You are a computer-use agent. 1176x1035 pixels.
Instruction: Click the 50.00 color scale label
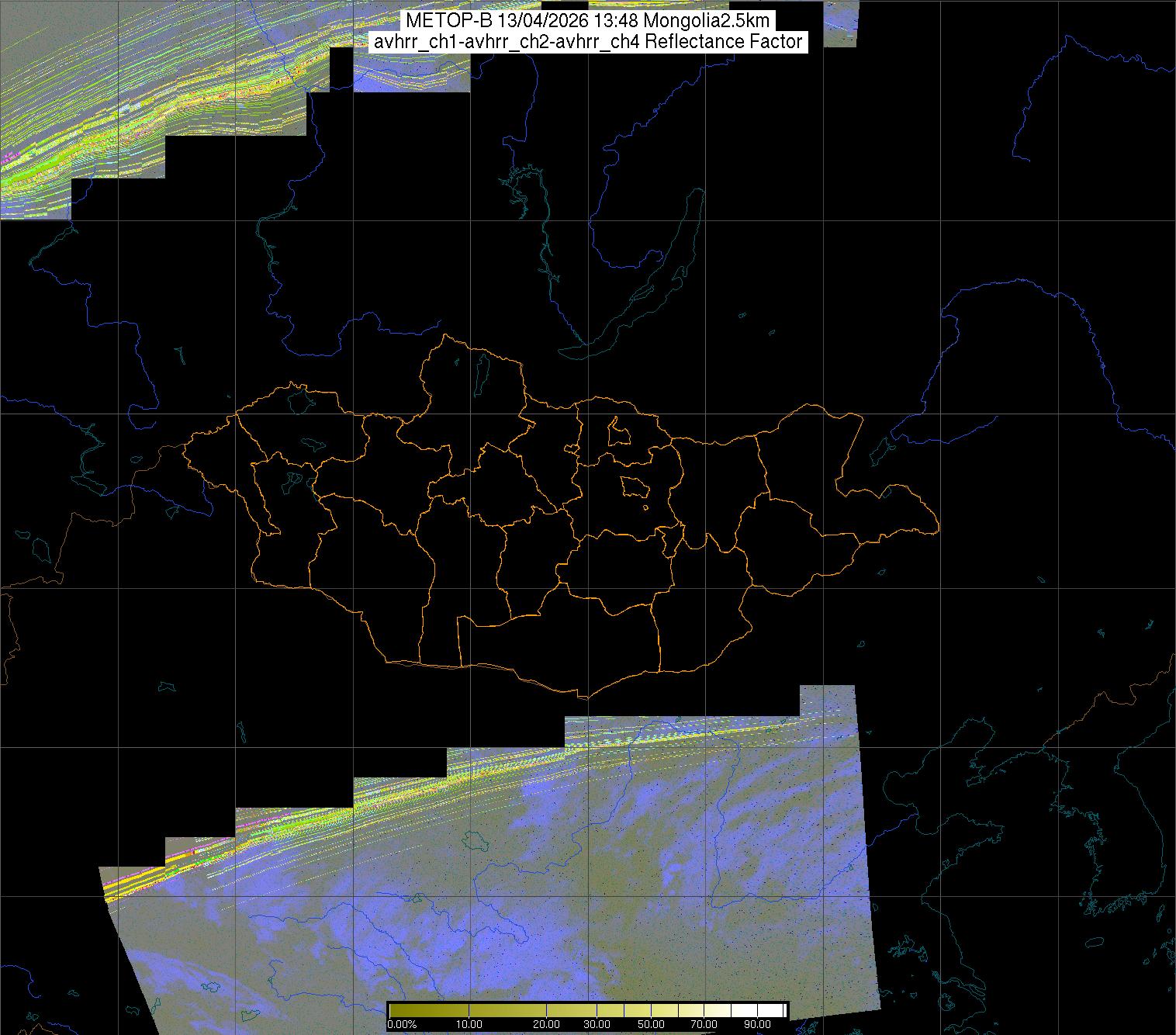click(650, 1024)
